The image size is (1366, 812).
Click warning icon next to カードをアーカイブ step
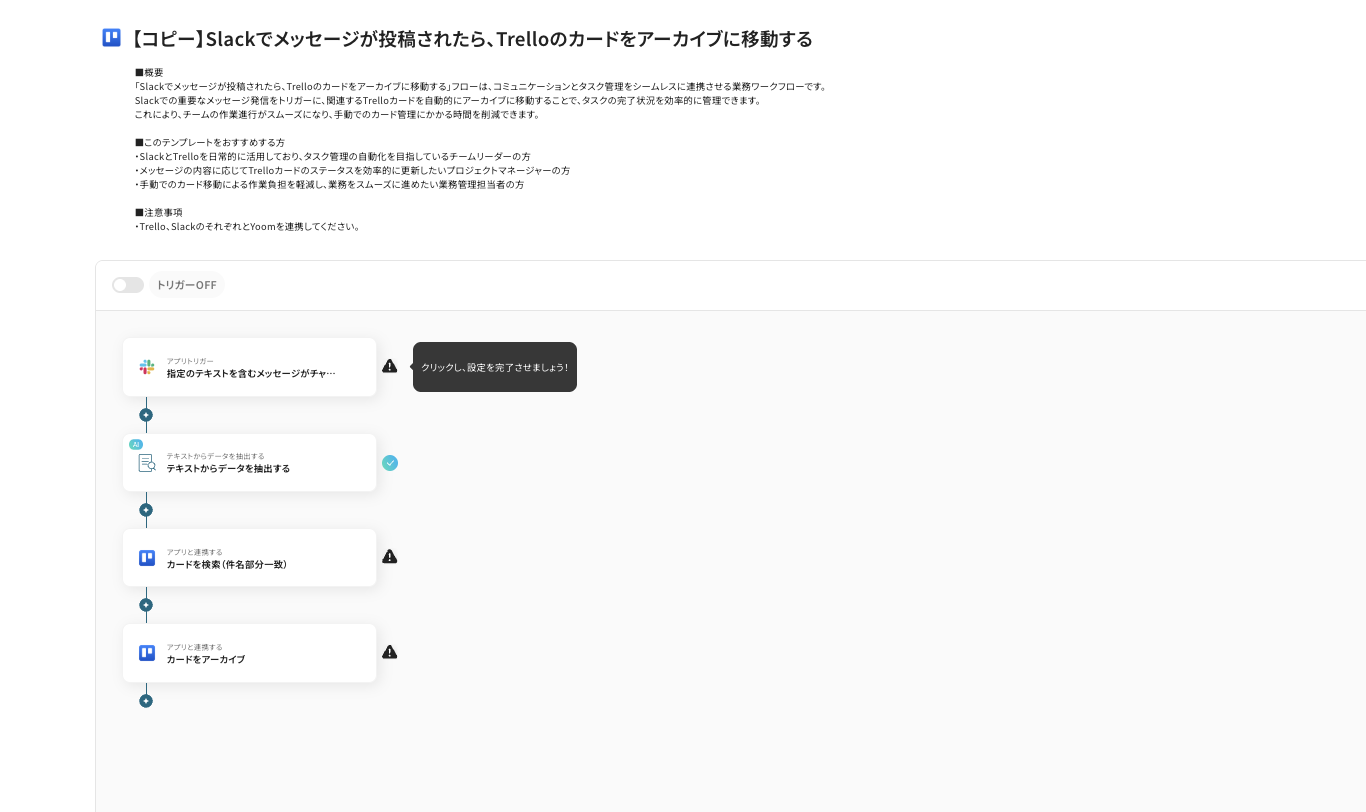click(390, 652)
